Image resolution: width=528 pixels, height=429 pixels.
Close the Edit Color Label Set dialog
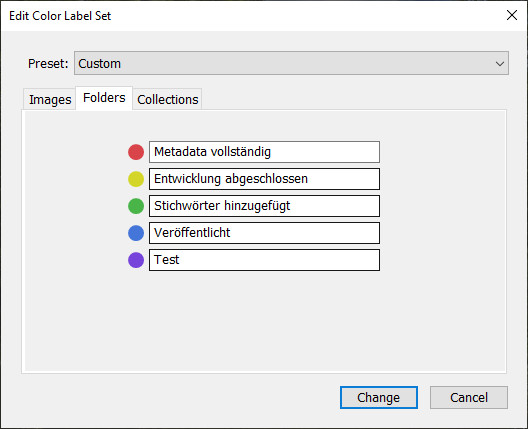pyautogui.click(x=512, y=15)
